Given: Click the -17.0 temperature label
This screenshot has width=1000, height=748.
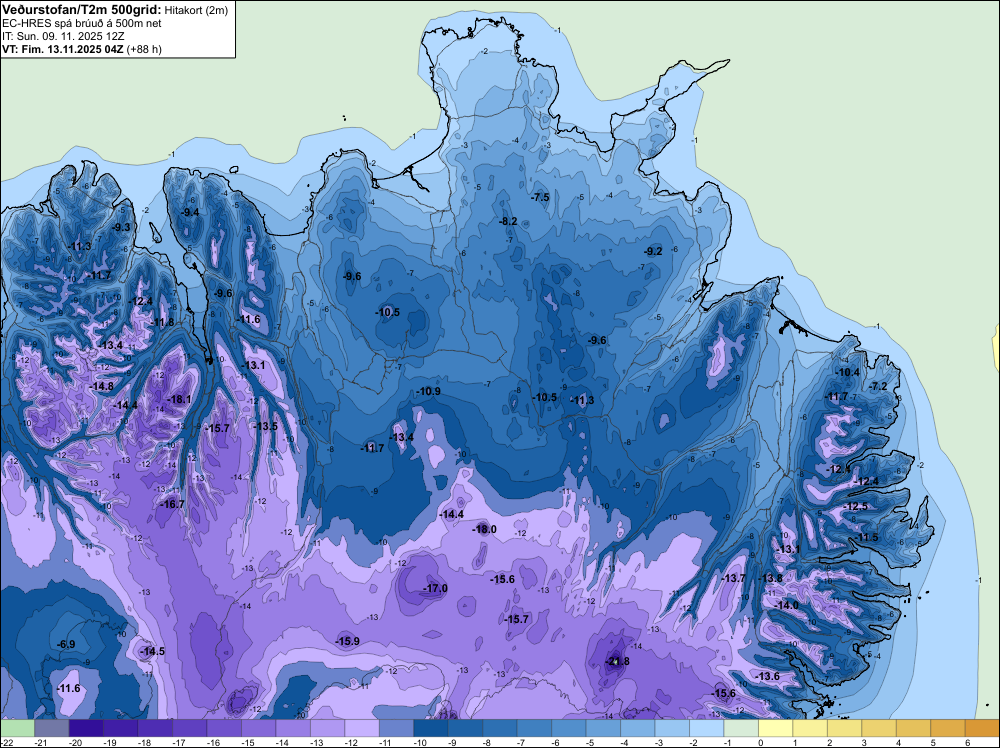Looking at the screenshot, I should [x=436, y=588].
